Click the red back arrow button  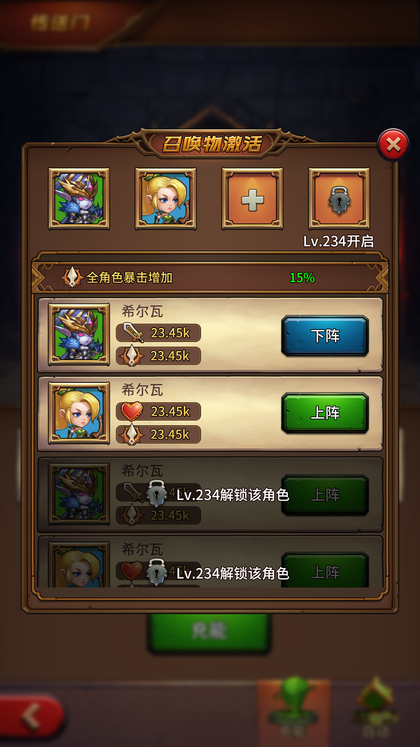click(x=31, y=716)
